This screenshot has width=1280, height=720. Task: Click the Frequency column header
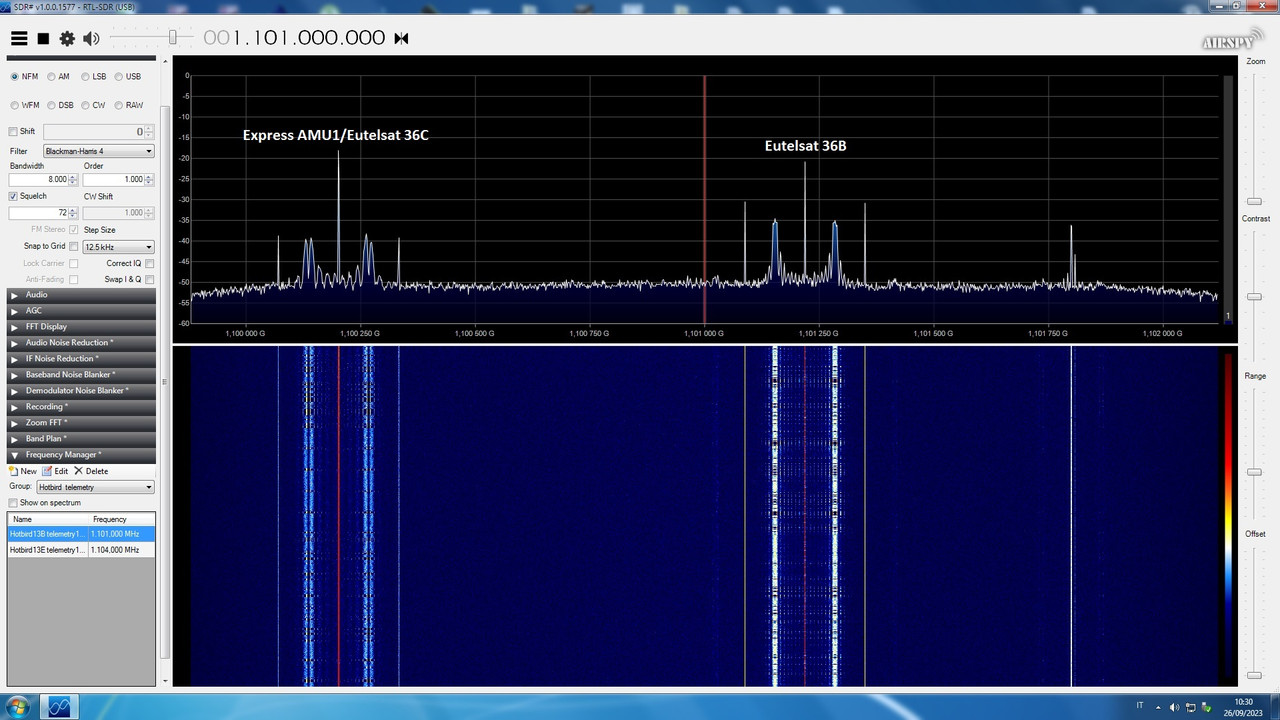click(x=122, y=519)
